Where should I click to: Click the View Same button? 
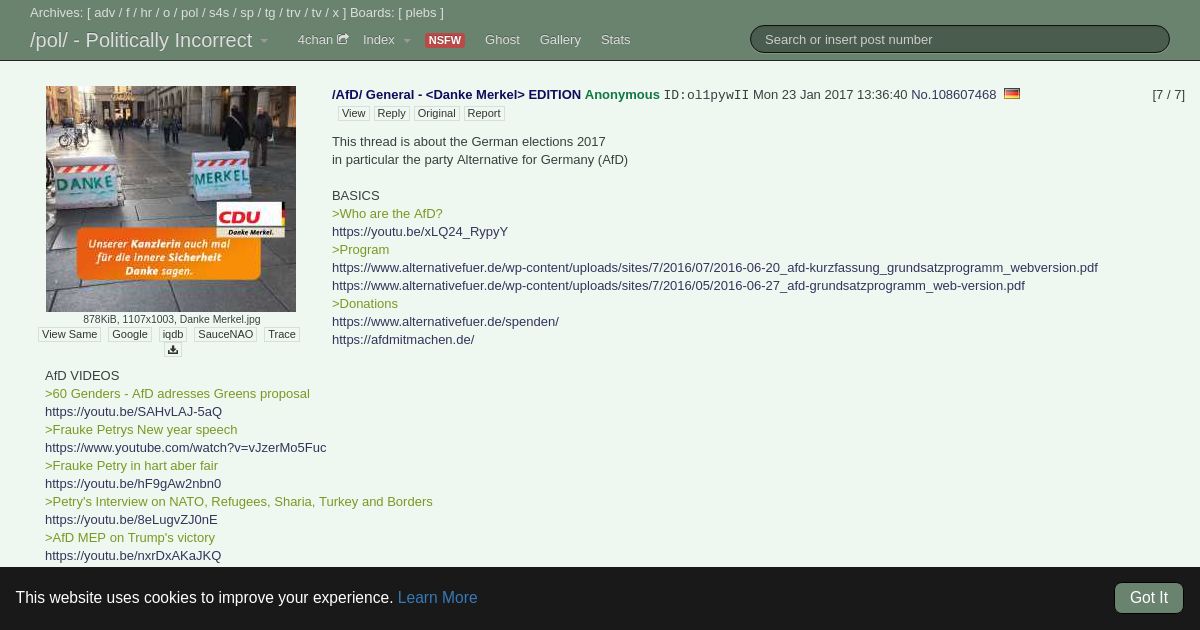pyautogui.click(x=70, y=334)
